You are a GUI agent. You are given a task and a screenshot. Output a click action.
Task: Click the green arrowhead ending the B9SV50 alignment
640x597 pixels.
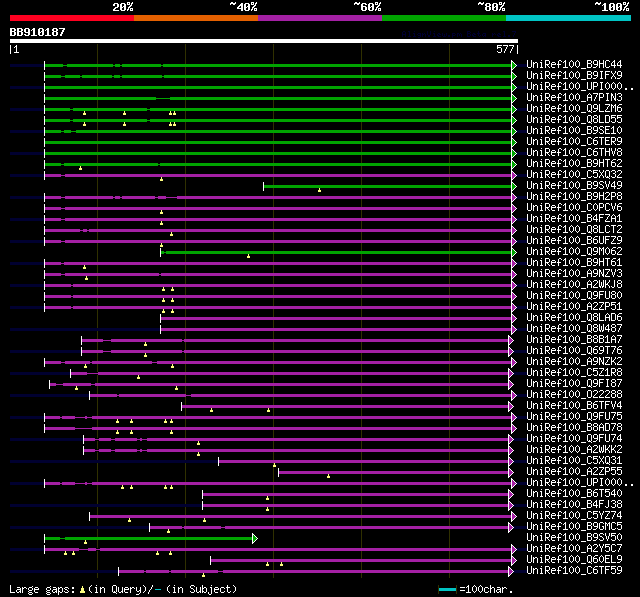click(x=255, y=539)
